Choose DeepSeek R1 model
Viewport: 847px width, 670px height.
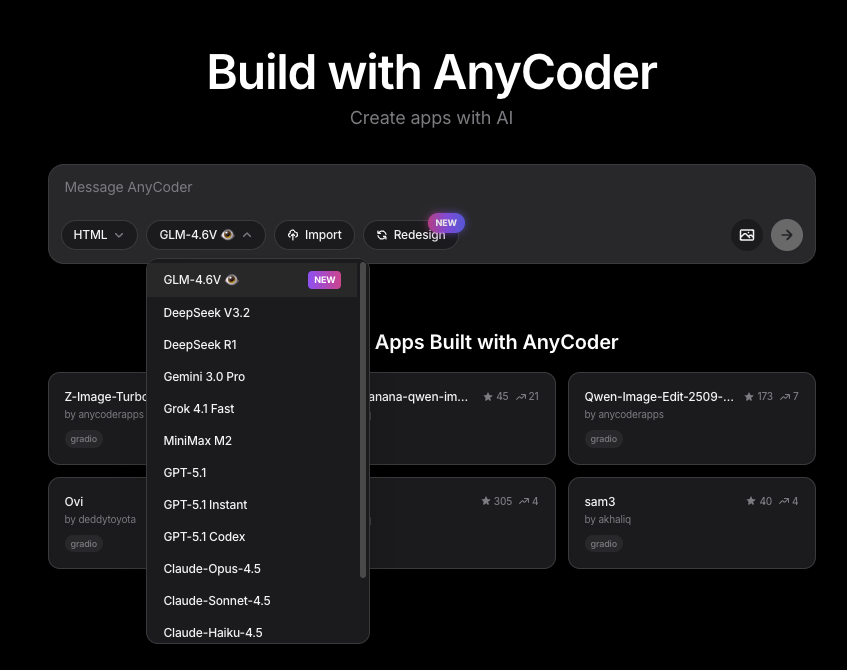(x=200, y=344)
